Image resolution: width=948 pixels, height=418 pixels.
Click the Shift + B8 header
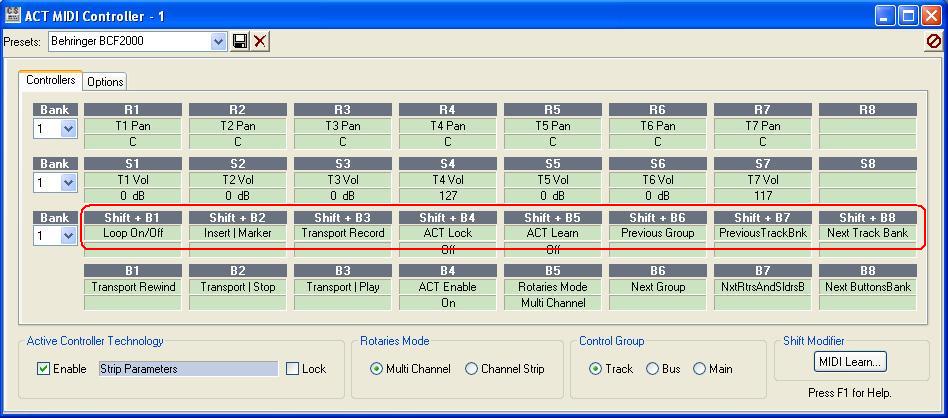[x=868, y=217]
